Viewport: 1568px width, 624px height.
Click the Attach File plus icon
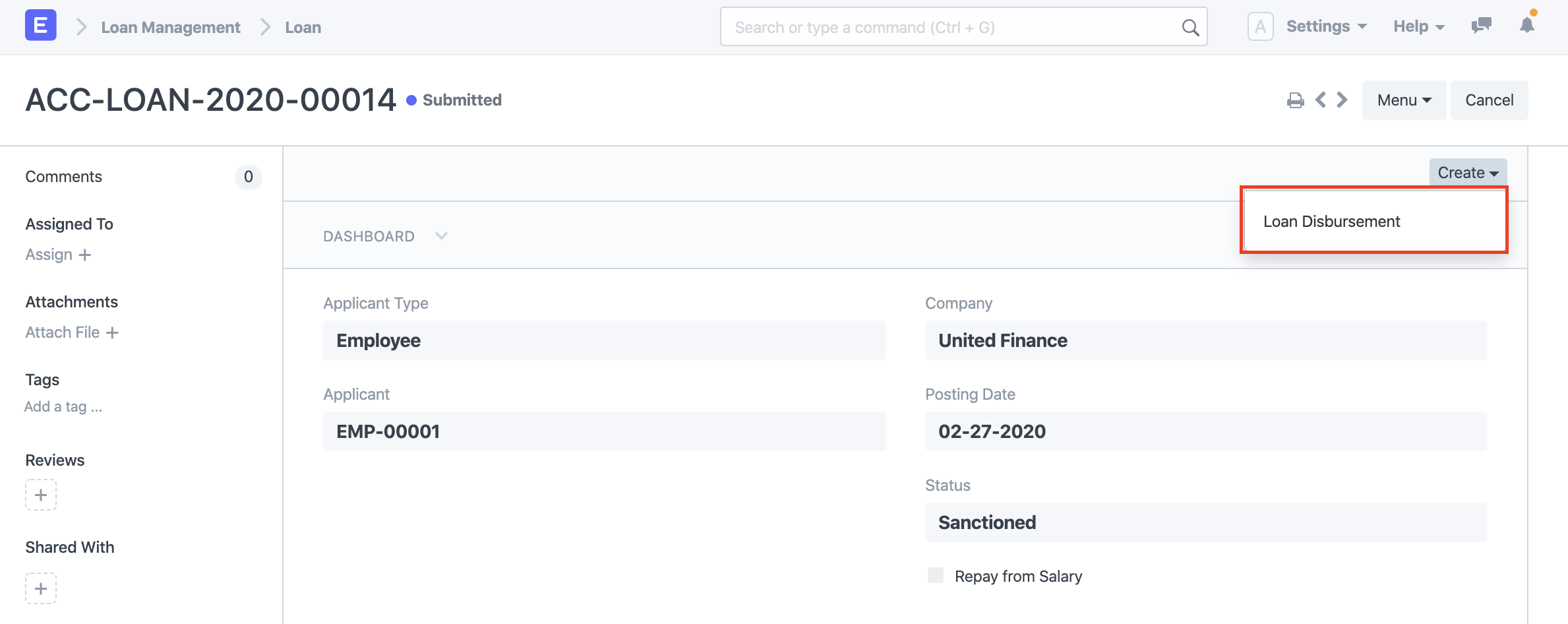click(113, 332)
